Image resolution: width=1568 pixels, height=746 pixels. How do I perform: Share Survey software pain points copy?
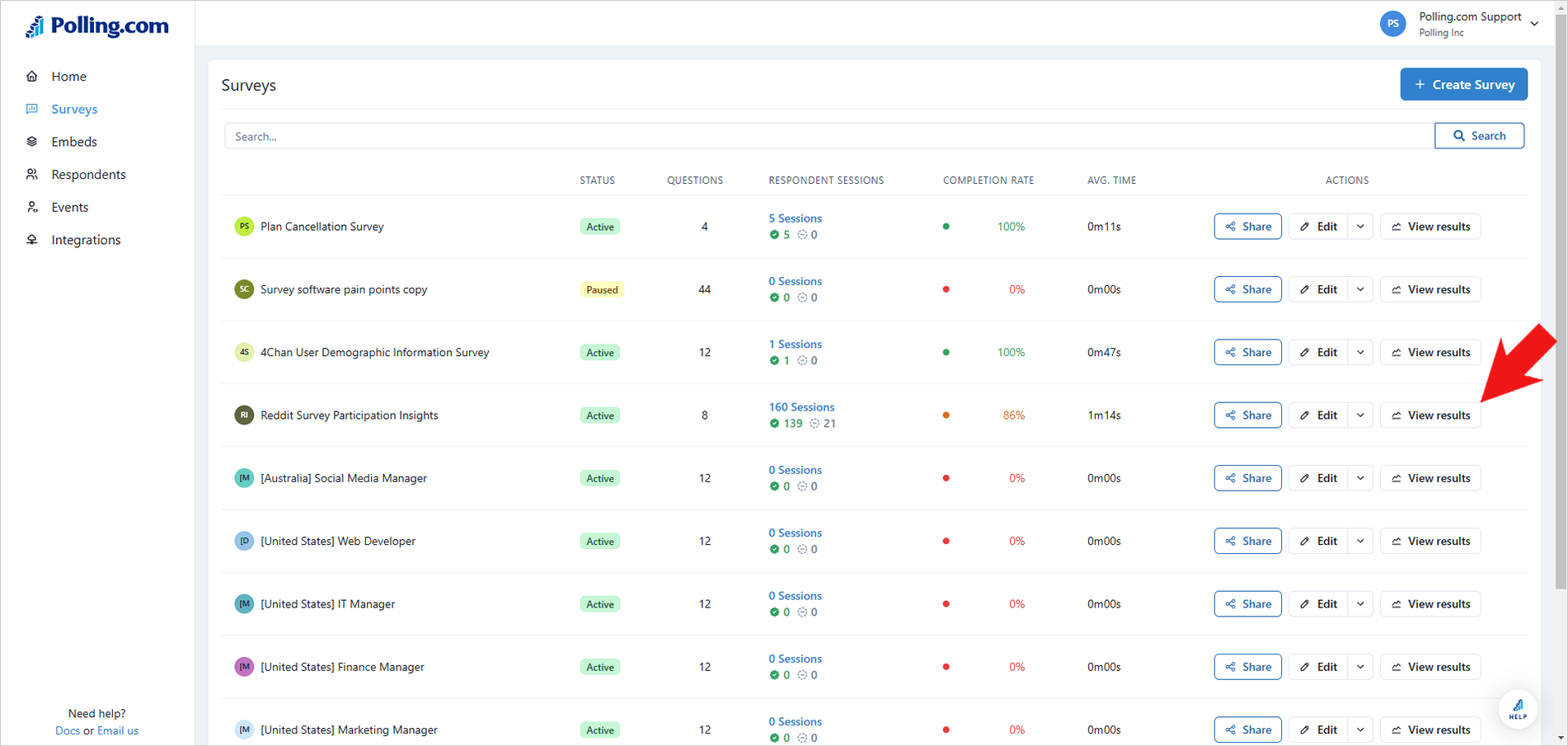click(1247, 289)
